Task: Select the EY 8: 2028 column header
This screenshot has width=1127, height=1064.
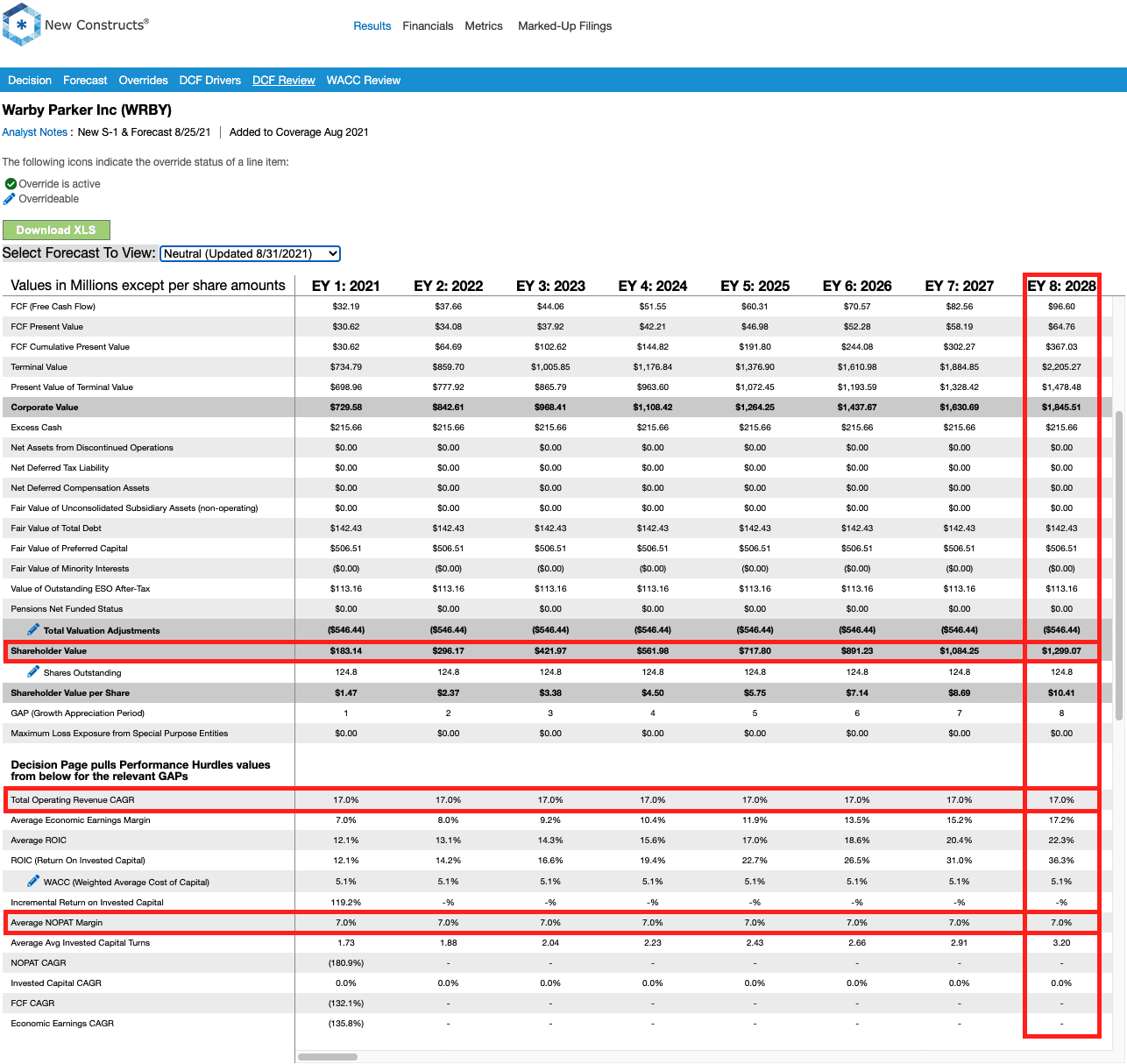Action: click(1061, 286)
